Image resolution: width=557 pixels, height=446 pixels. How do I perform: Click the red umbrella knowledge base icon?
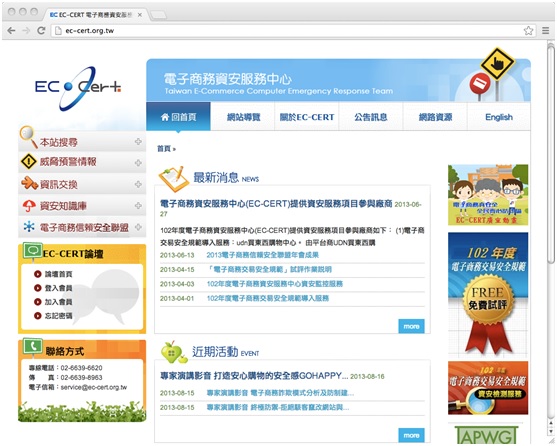pos(29,206)
